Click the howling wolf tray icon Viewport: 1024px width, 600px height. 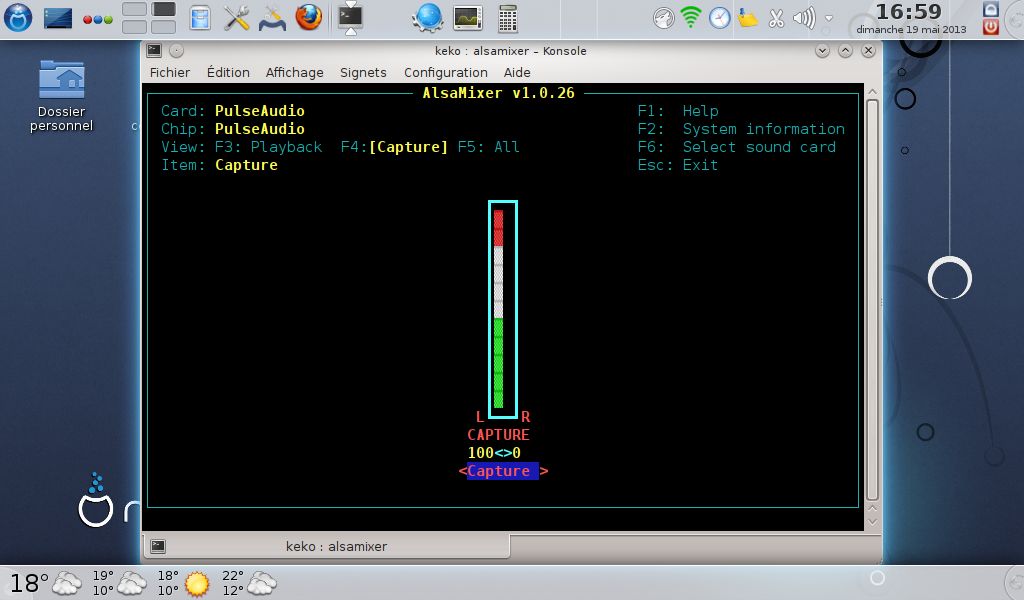(663, 18)
